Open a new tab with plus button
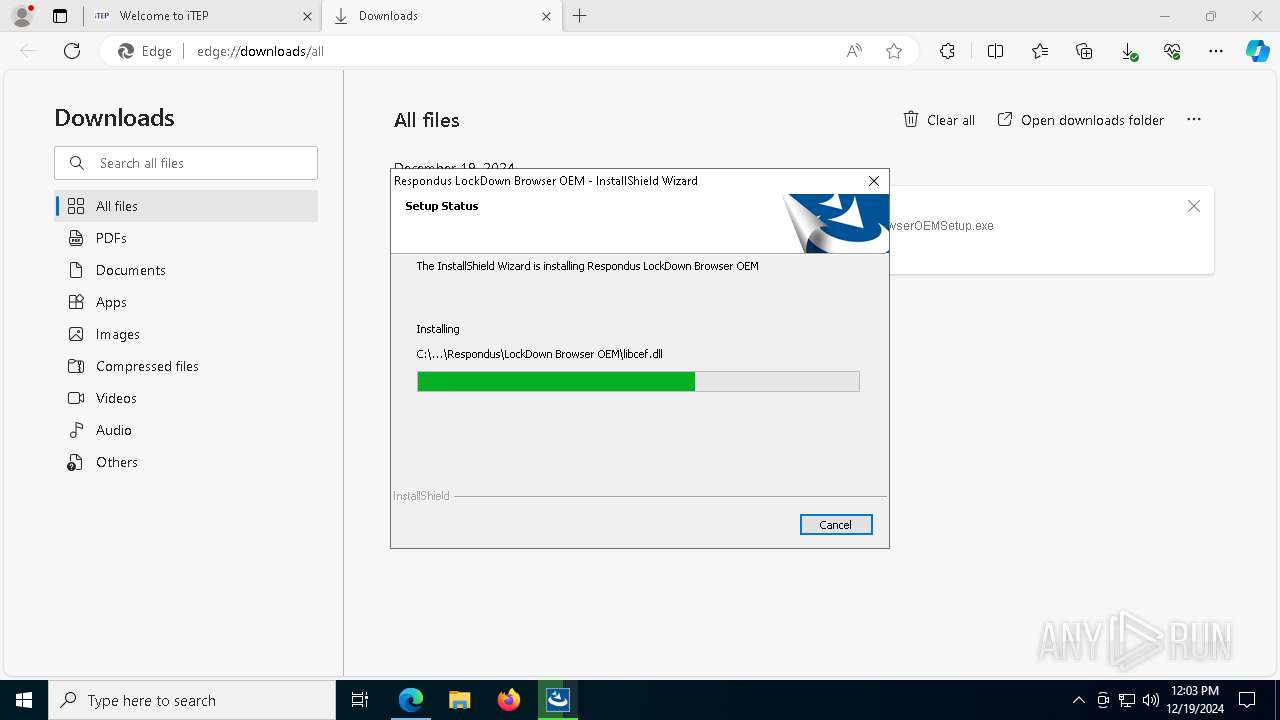The height and width of the screenshot is (720, 1280). [580, 16]
